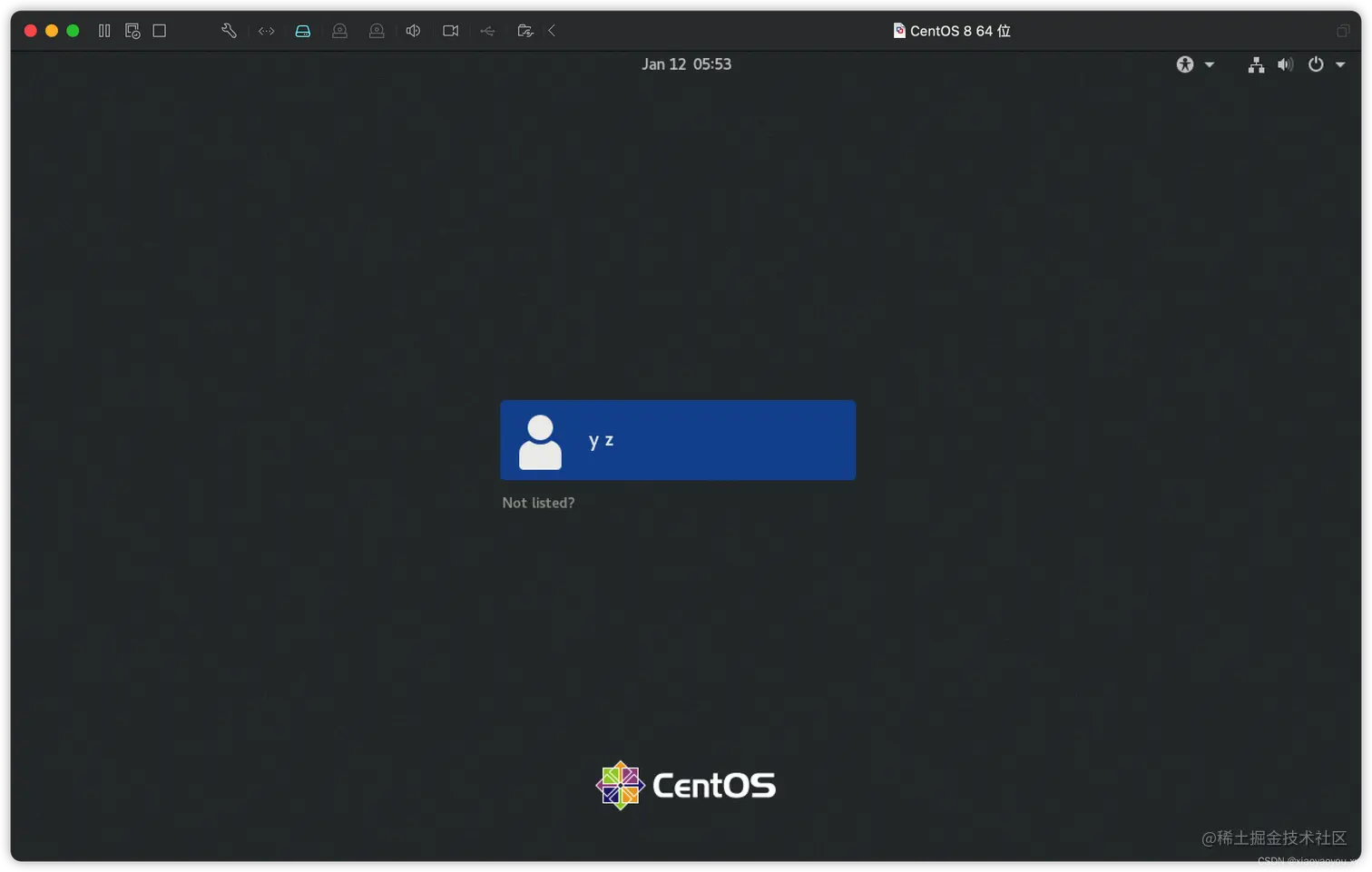Click the second CD/DVD drive icon
The height and width of the screenshot is (872, 1372).
(x=377, y=31)
